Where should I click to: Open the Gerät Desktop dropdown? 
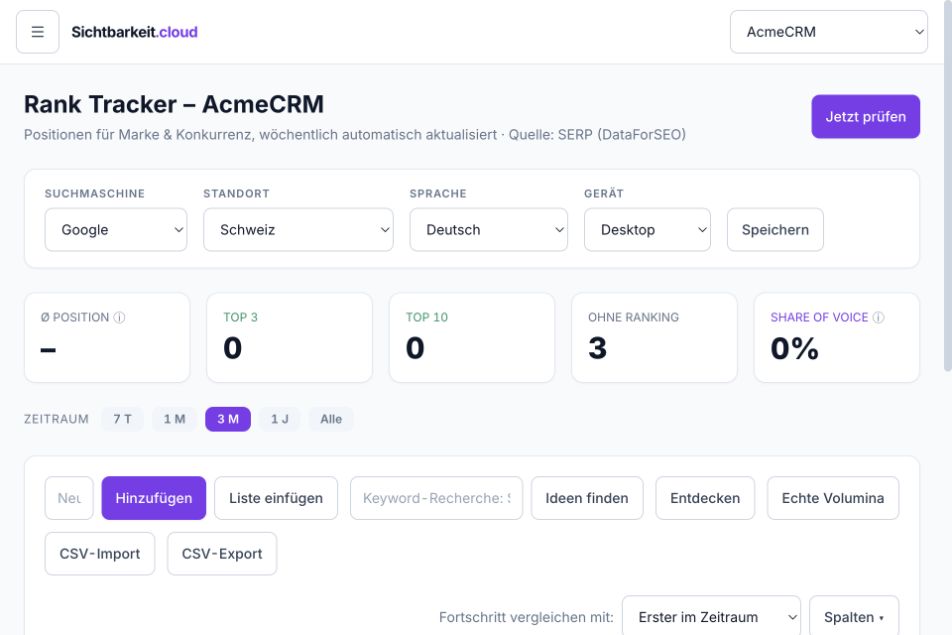pos(647,229)
